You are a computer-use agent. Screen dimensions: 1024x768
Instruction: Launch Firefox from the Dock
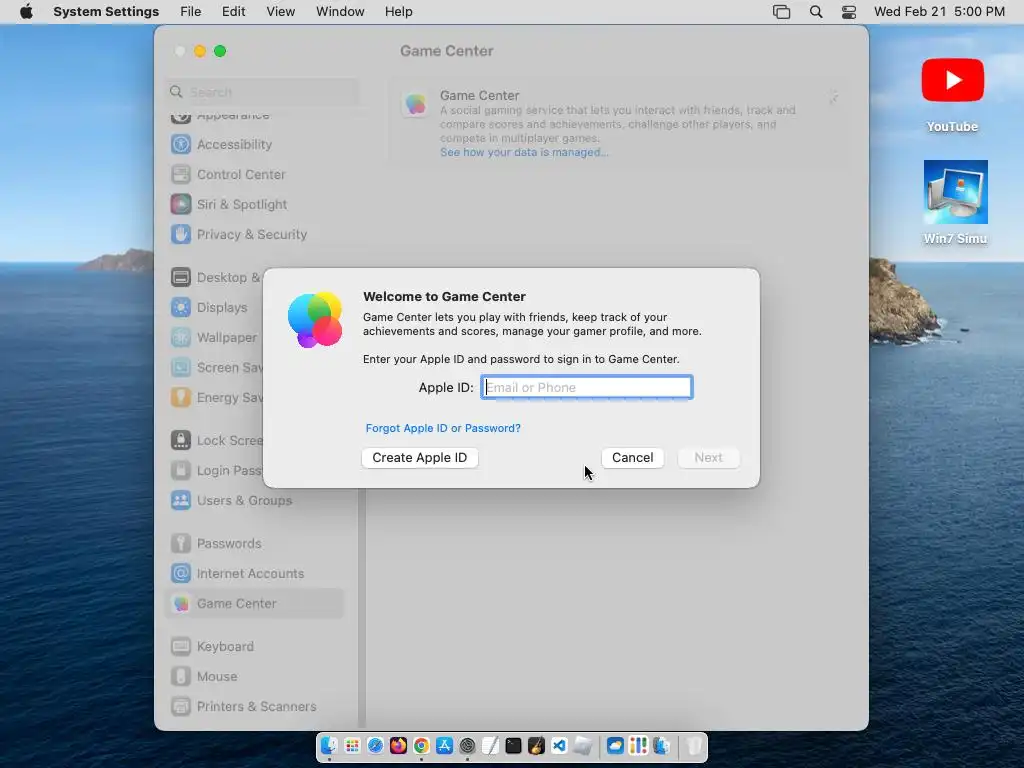point(398,745)
